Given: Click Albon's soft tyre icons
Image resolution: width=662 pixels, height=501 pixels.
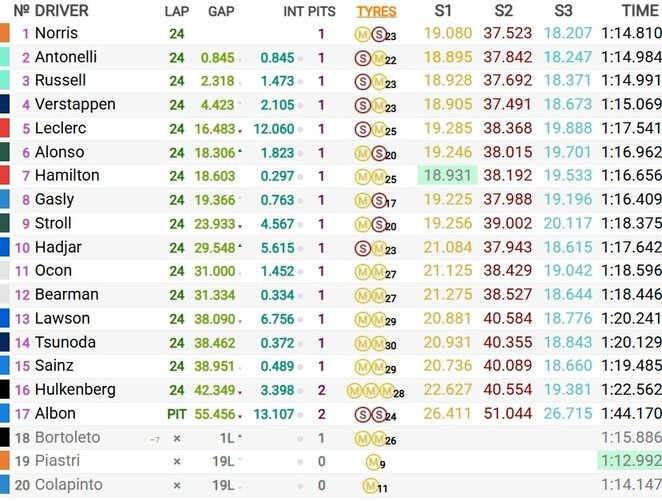Looking at the screenshot, I should [370, 414].
